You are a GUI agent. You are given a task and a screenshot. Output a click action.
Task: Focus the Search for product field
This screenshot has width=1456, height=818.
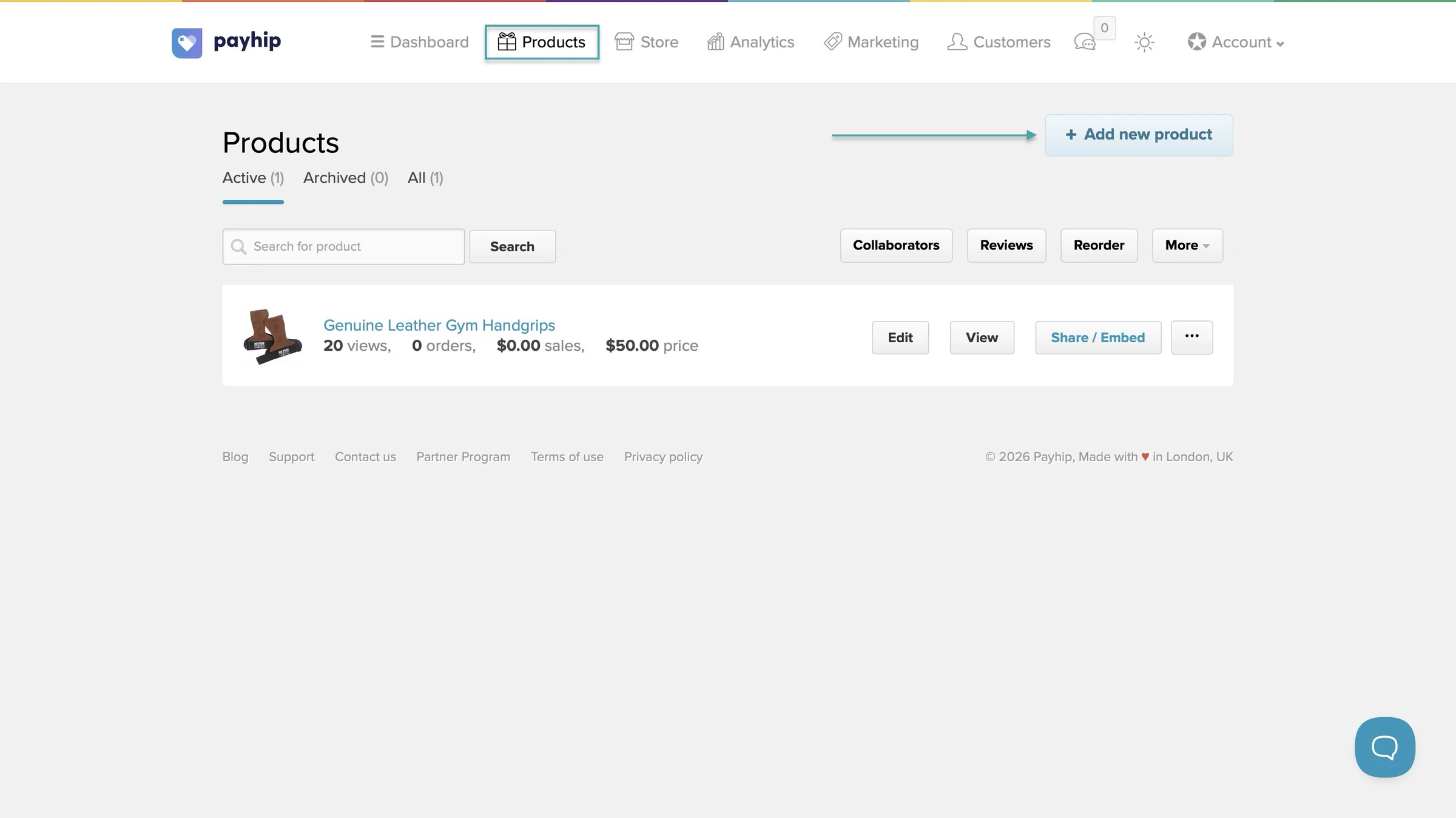343,246
